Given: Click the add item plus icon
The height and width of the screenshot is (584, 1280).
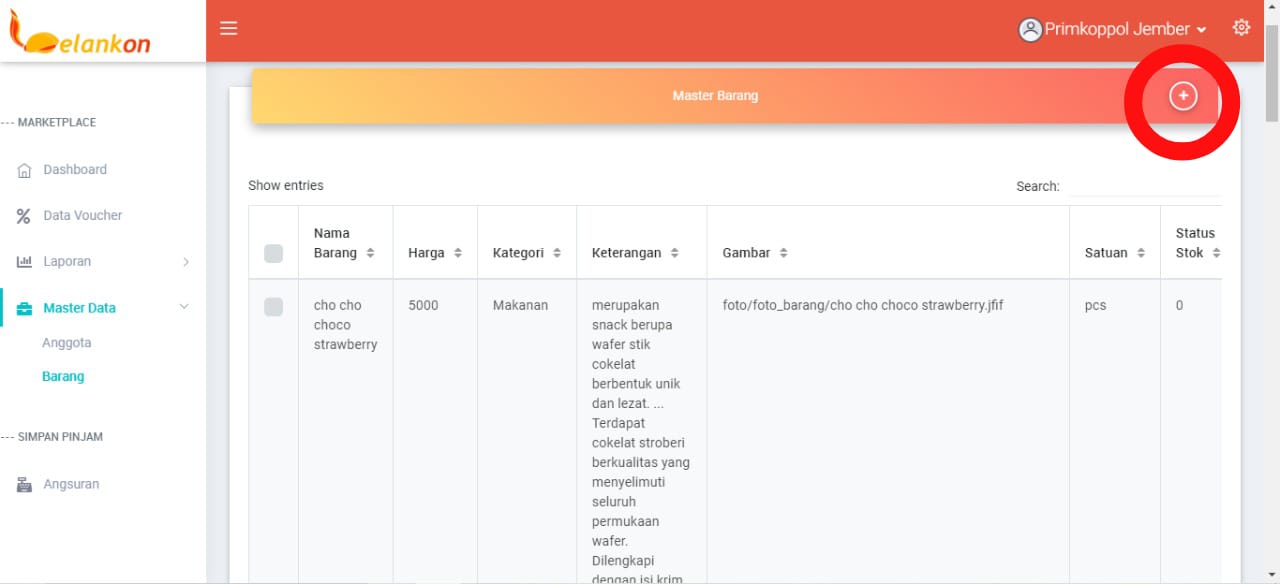Looking at the screenshot, I should (x=1183, y=96).
